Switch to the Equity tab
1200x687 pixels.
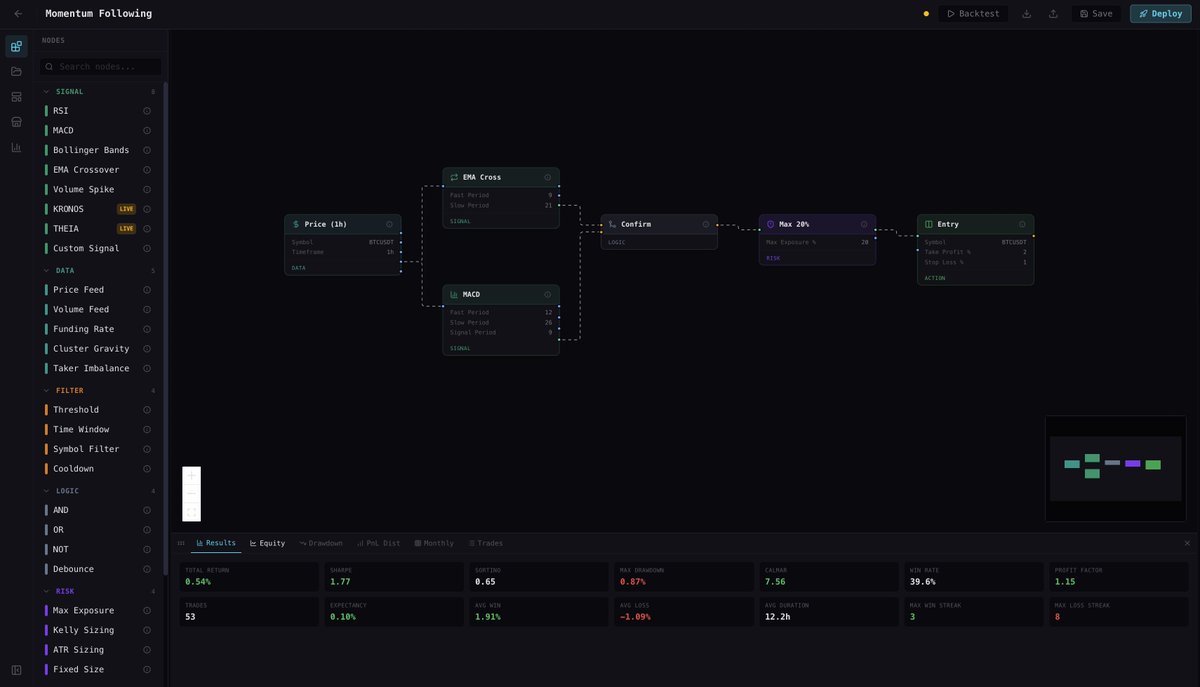pyautogui.click(x=267, y=543)
